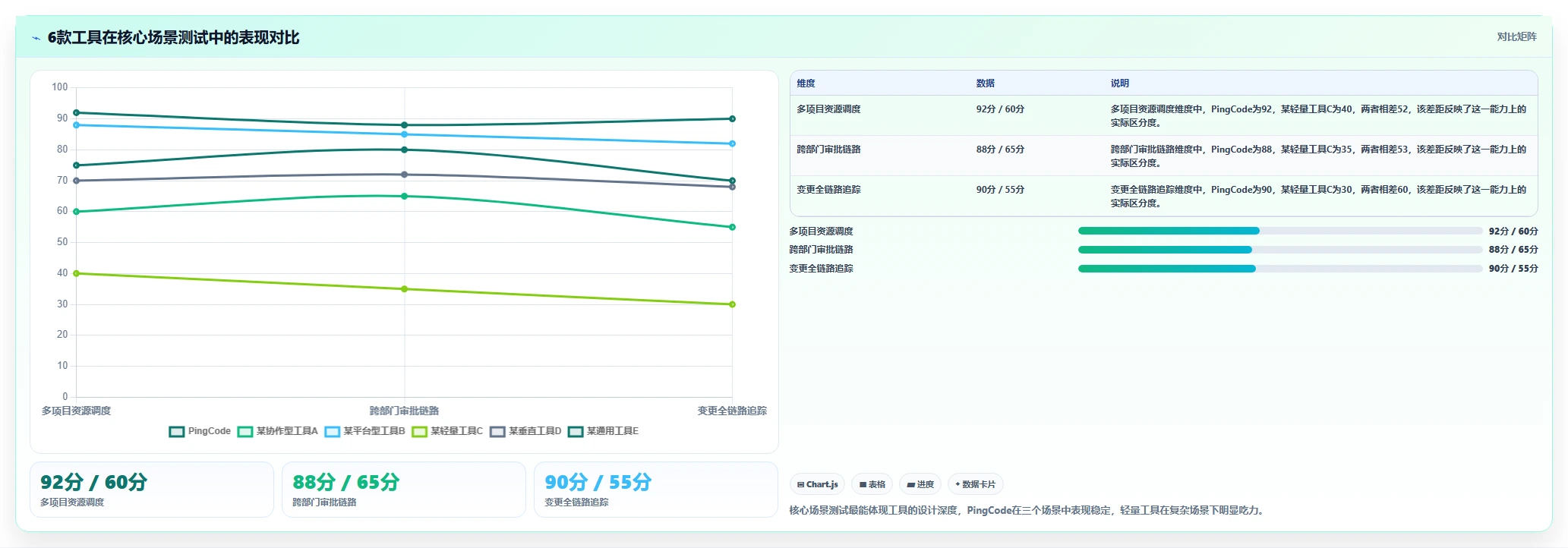
Task: Click the header icon beside the 6款工具 title
Action: 36,38
